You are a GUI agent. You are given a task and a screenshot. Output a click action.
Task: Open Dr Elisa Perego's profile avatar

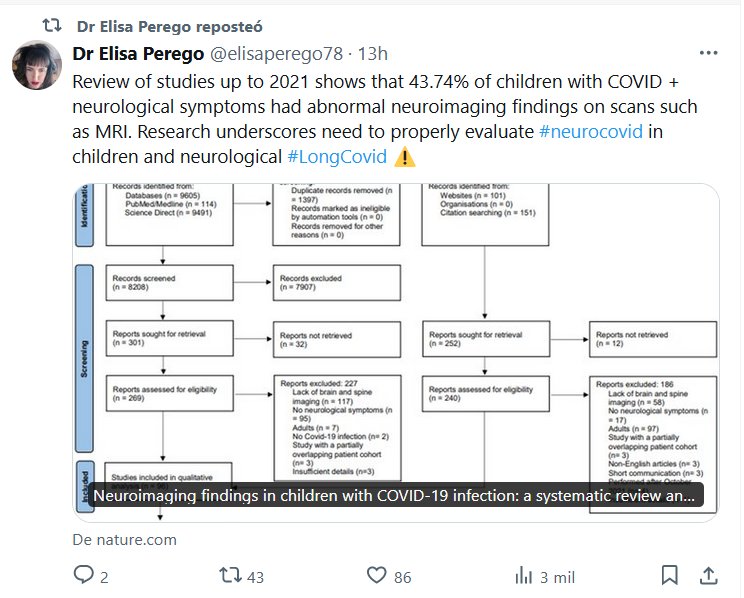pos(38,67)
